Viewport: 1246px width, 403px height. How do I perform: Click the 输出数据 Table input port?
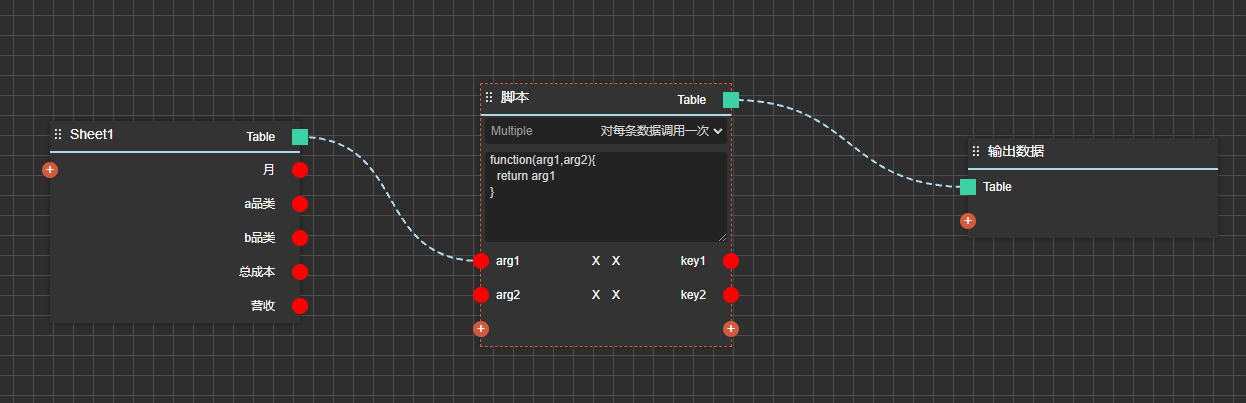tap(967, 187)
